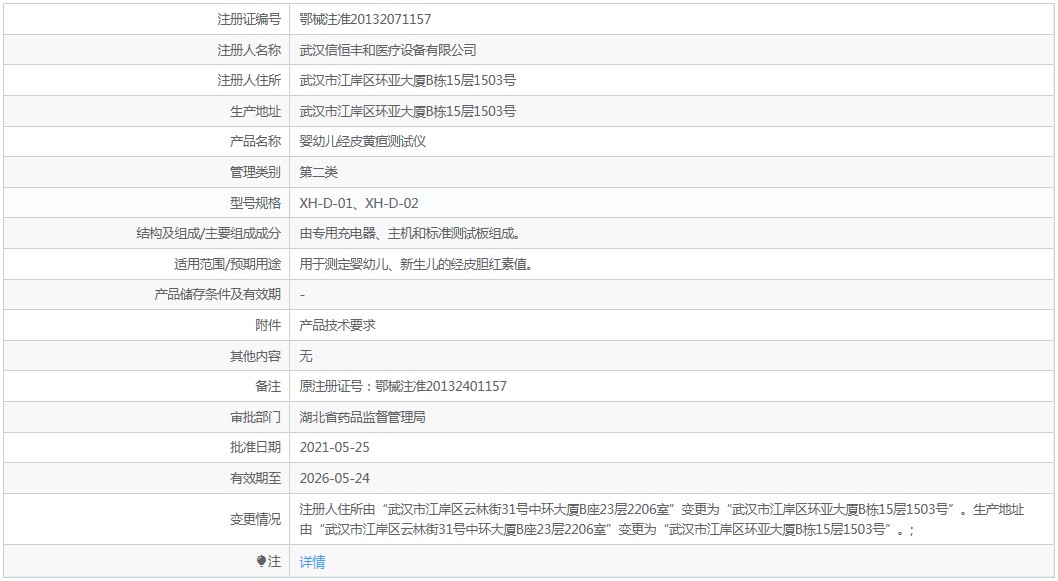
Task: Click the 其他内容 label
Action: [x=256, y=356]
